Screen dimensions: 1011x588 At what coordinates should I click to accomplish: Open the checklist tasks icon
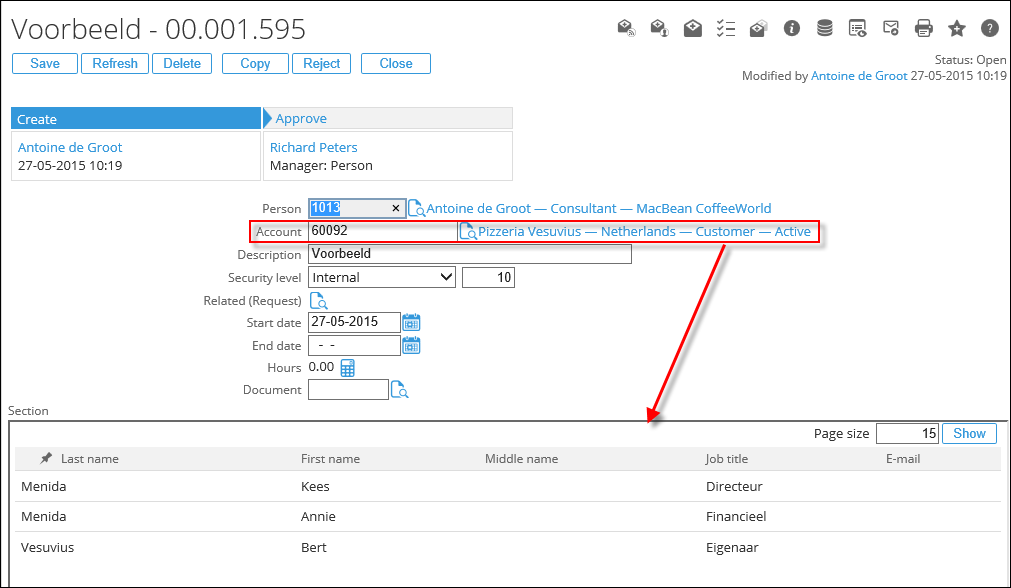726,28
